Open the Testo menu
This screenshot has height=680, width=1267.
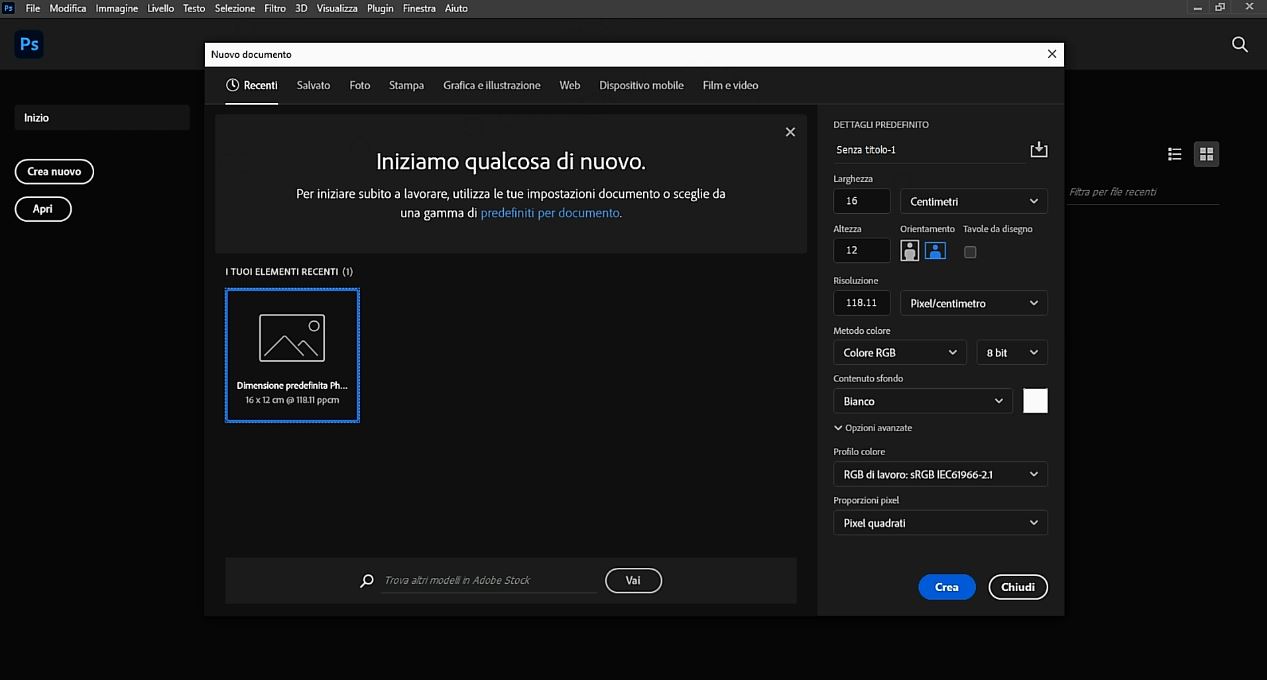pyautogui.click(x=194, y=8)
